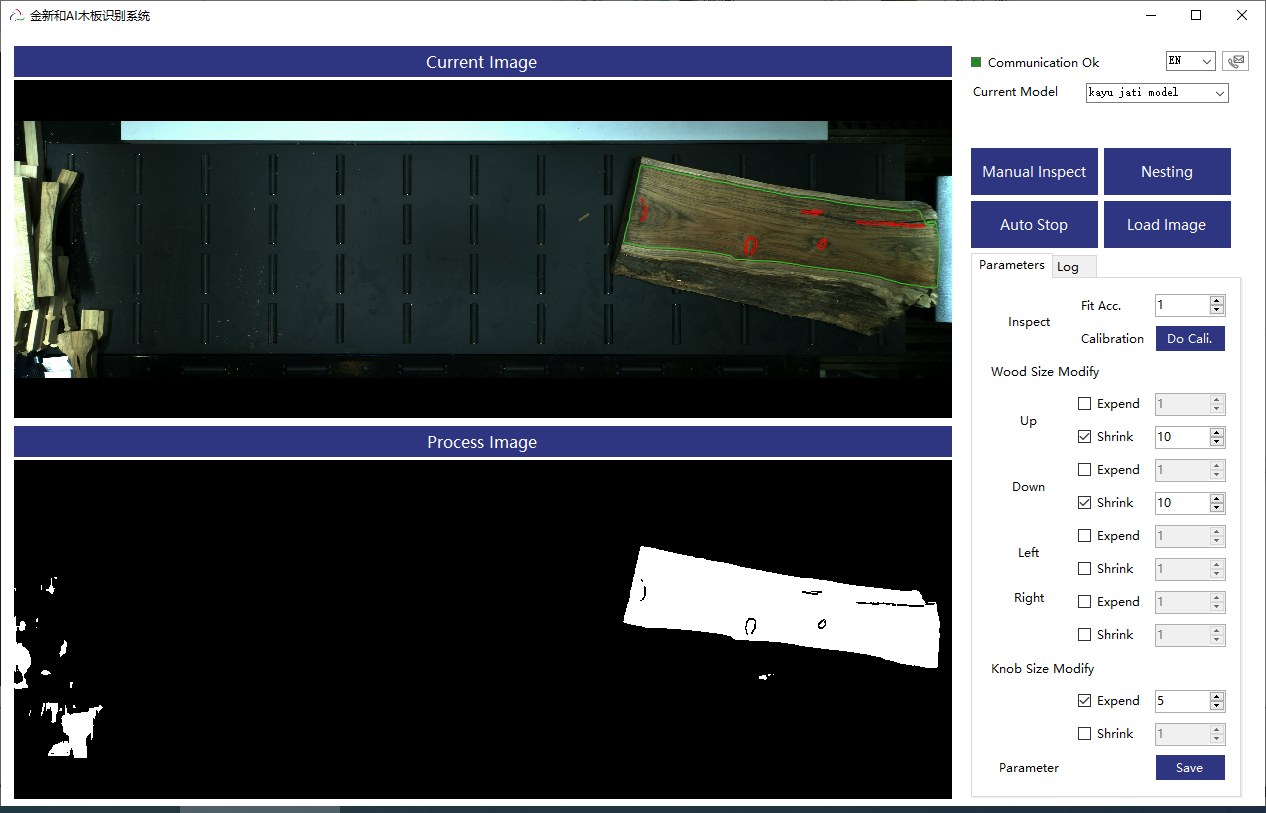Increase the Fit Acc. value with up arrow
This screenshot has width=1266, height=813.
click(1217, 300)
